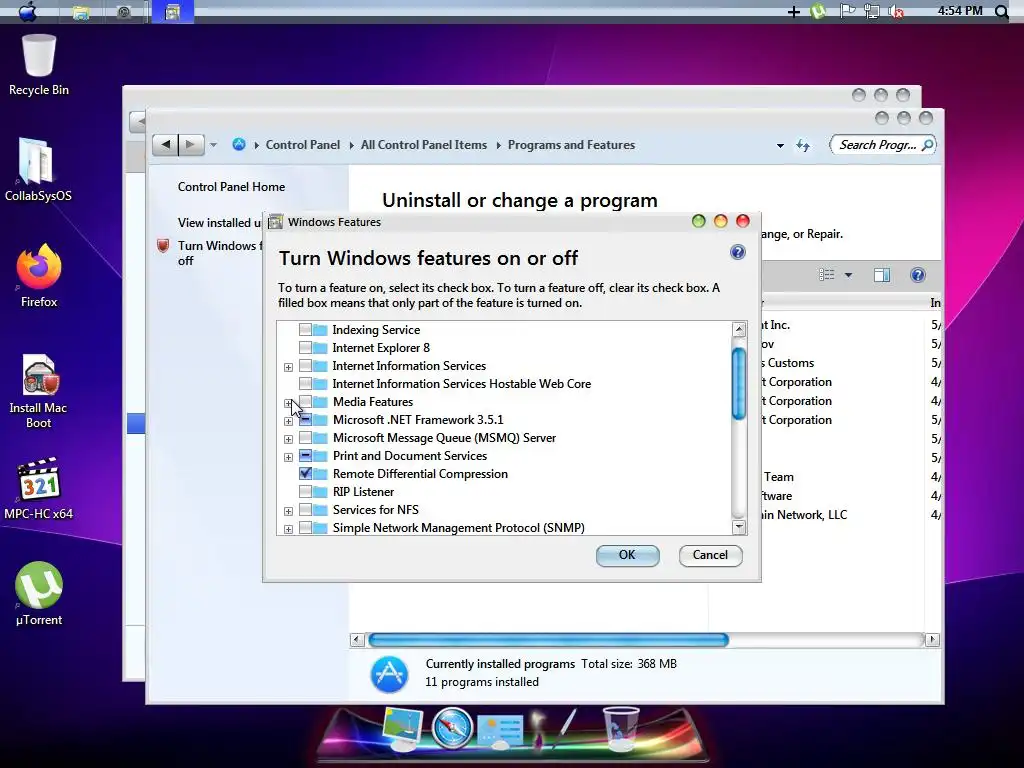Click the feature list vertical scrollbar thumb
Image resolution: width=1024 pixels, height=768 pixels.
click(739, 384)
